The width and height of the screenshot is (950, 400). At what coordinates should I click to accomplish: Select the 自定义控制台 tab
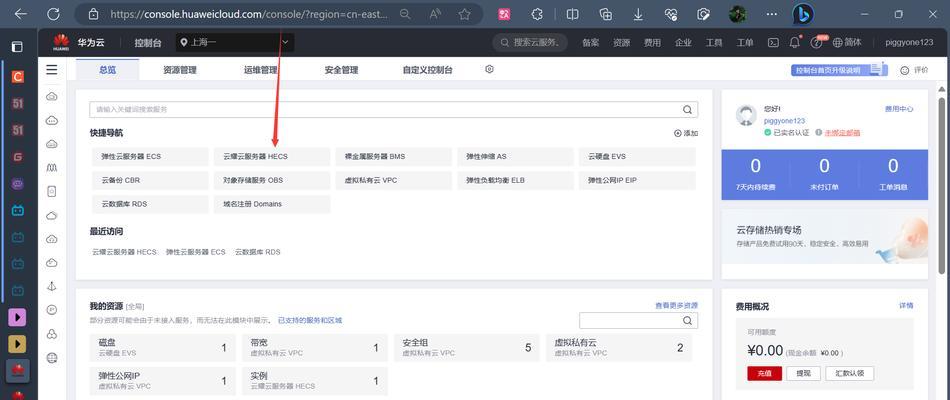click(x=428, y=70)
